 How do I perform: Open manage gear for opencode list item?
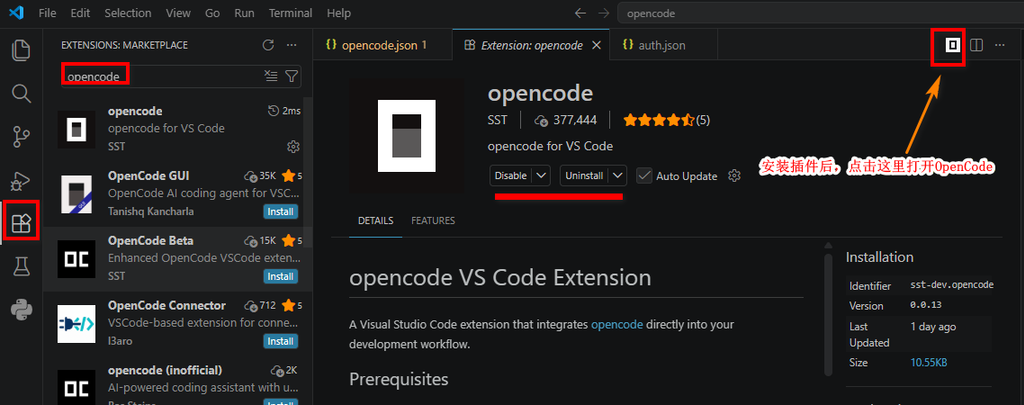click(x=293, y=146)
